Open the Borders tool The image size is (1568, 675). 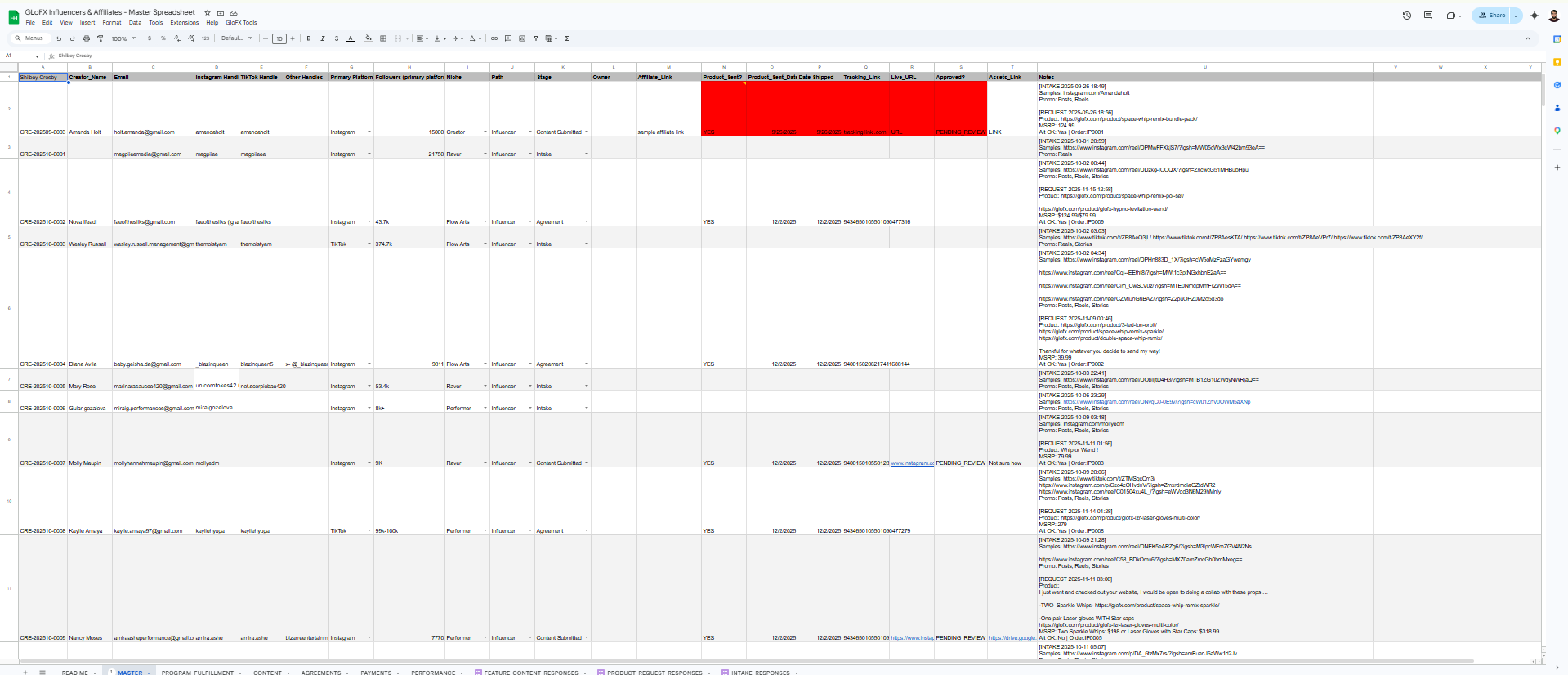(383, 38)
